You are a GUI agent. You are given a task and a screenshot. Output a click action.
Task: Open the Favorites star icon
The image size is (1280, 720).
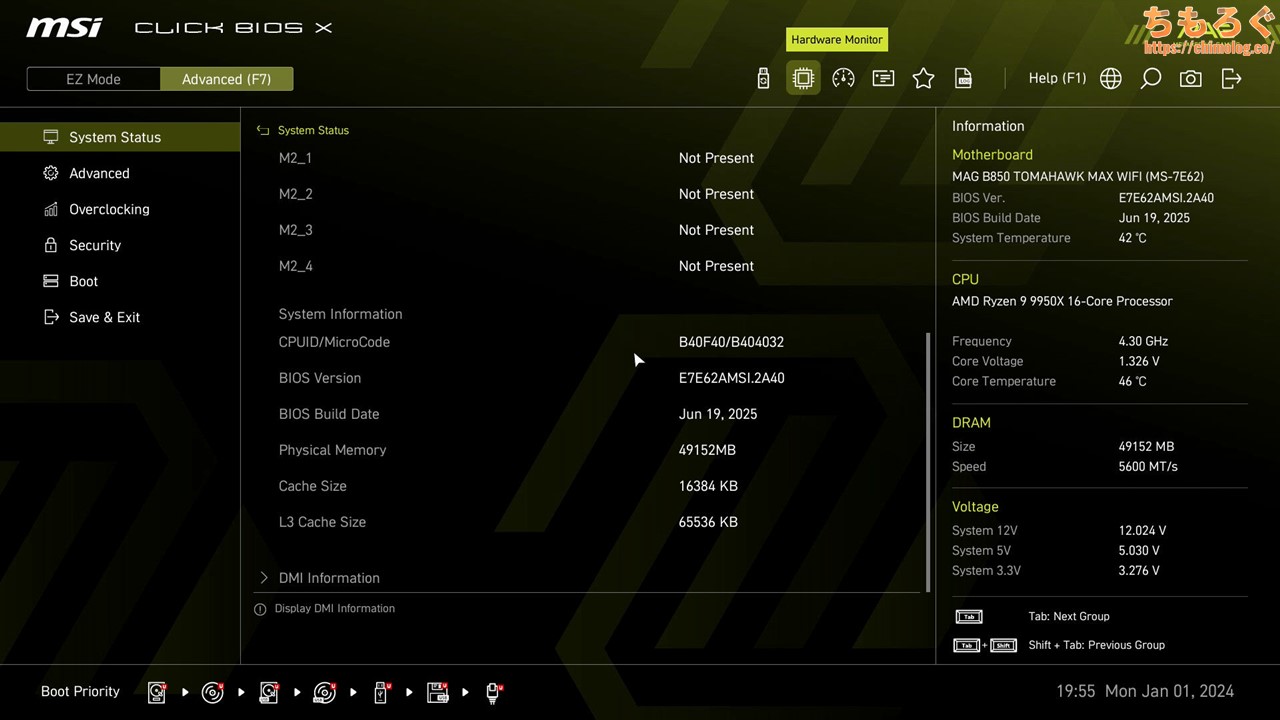tap(923, 78)
